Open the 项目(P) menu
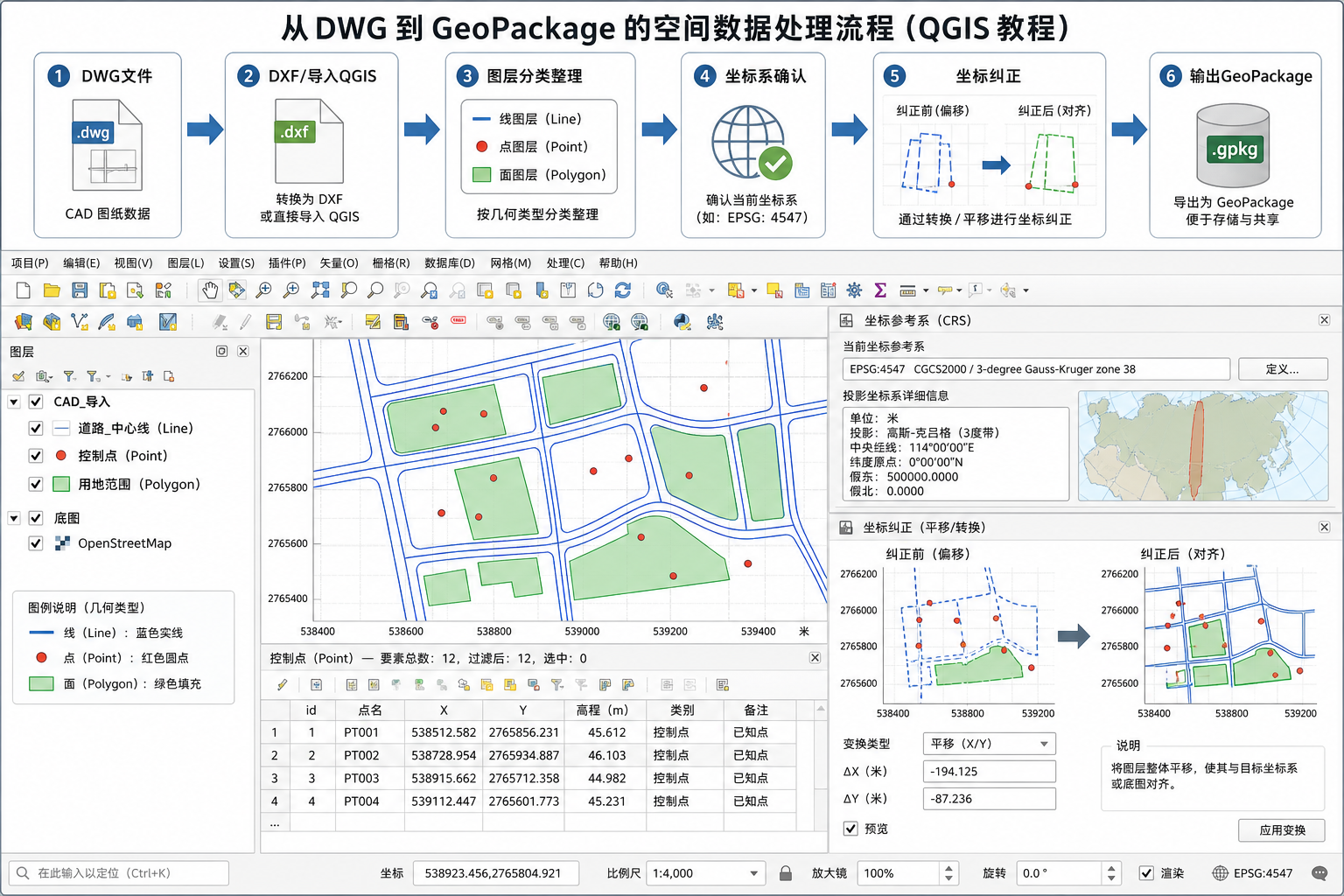Image resolution: width=1344 pixels, height=896 pixels. [x=30, y=263]
